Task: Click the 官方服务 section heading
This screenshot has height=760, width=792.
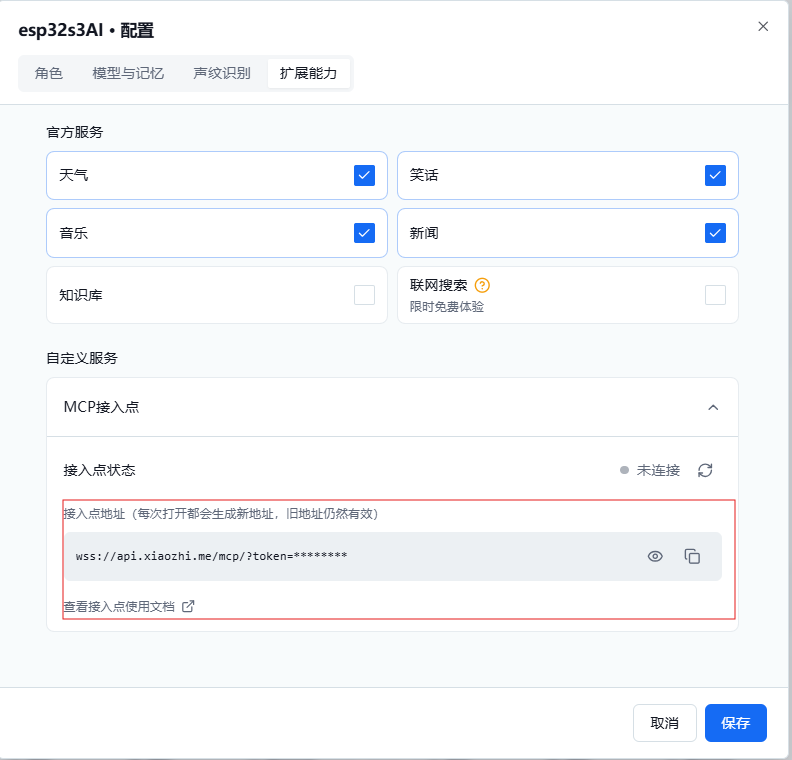Action: (x=75, y=132)
